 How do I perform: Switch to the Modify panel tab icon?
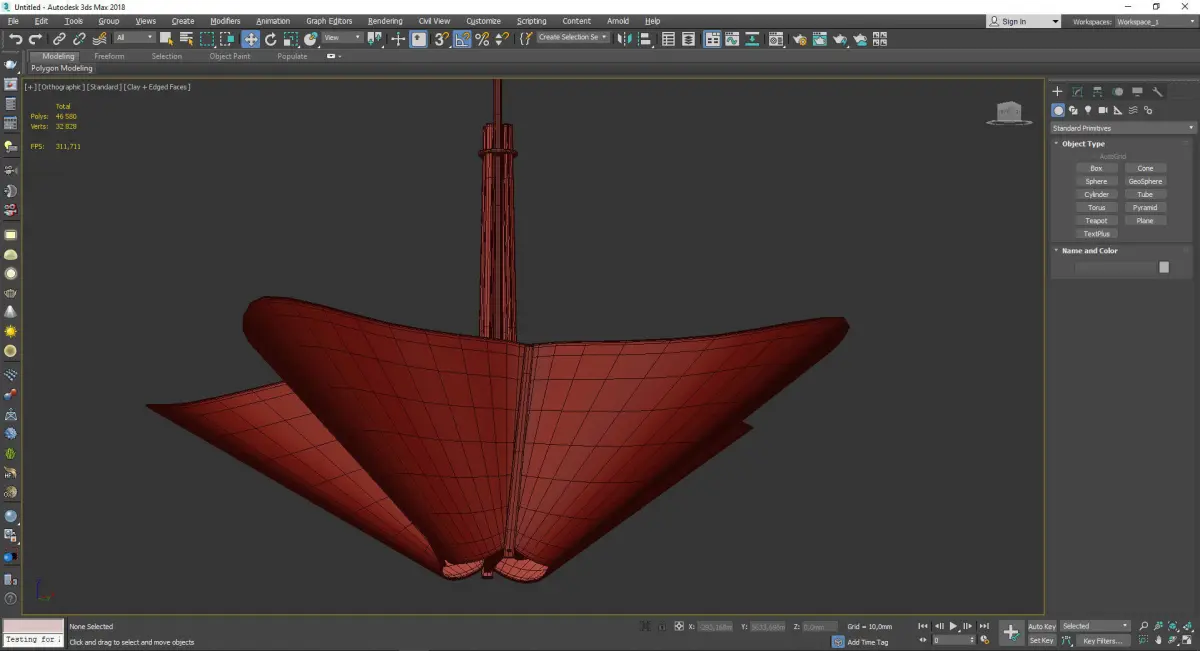(x=1077, y=92)
